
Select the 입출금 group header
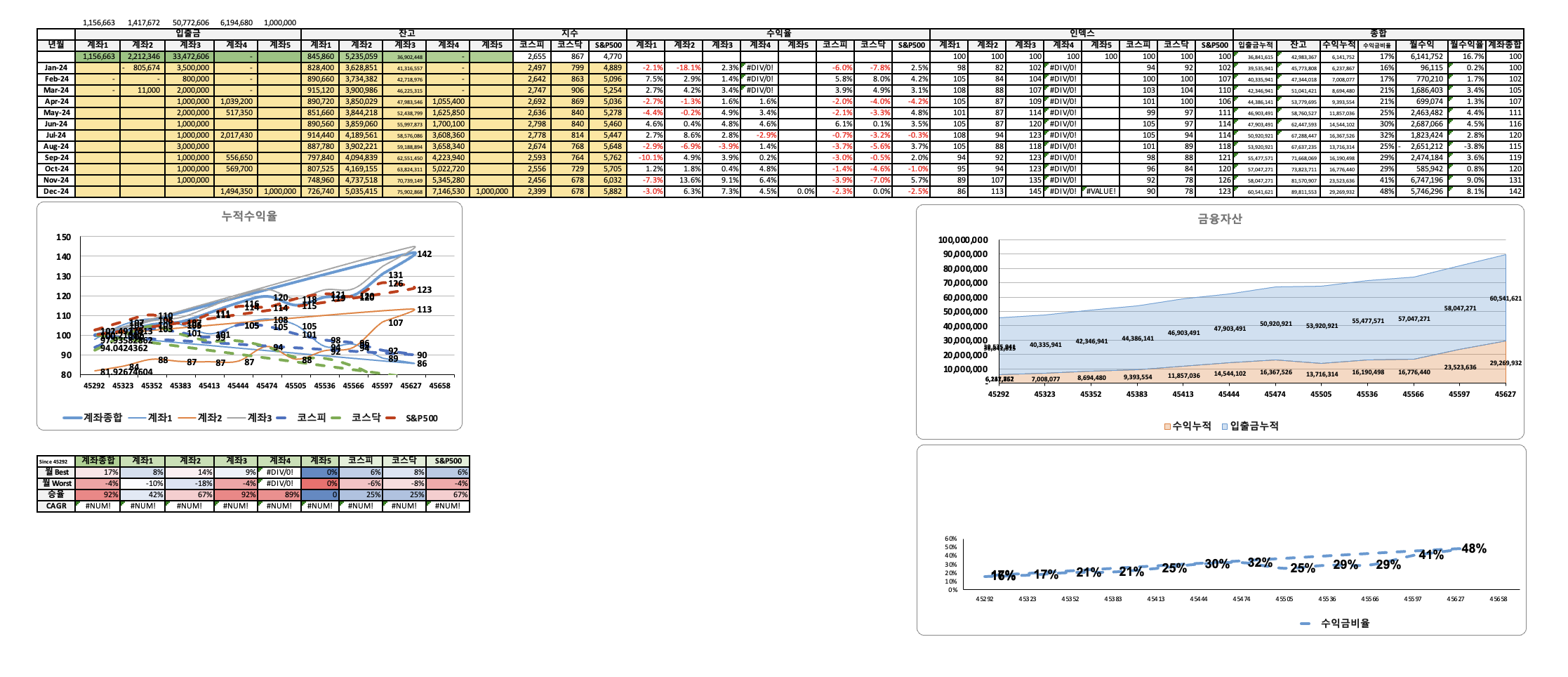188,34
